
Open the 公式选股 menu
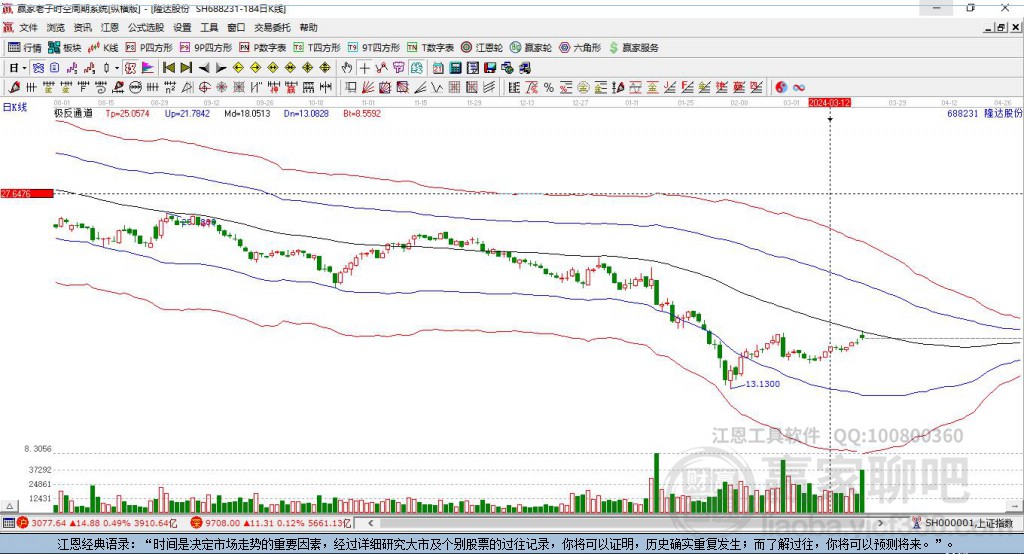point(146,27)
